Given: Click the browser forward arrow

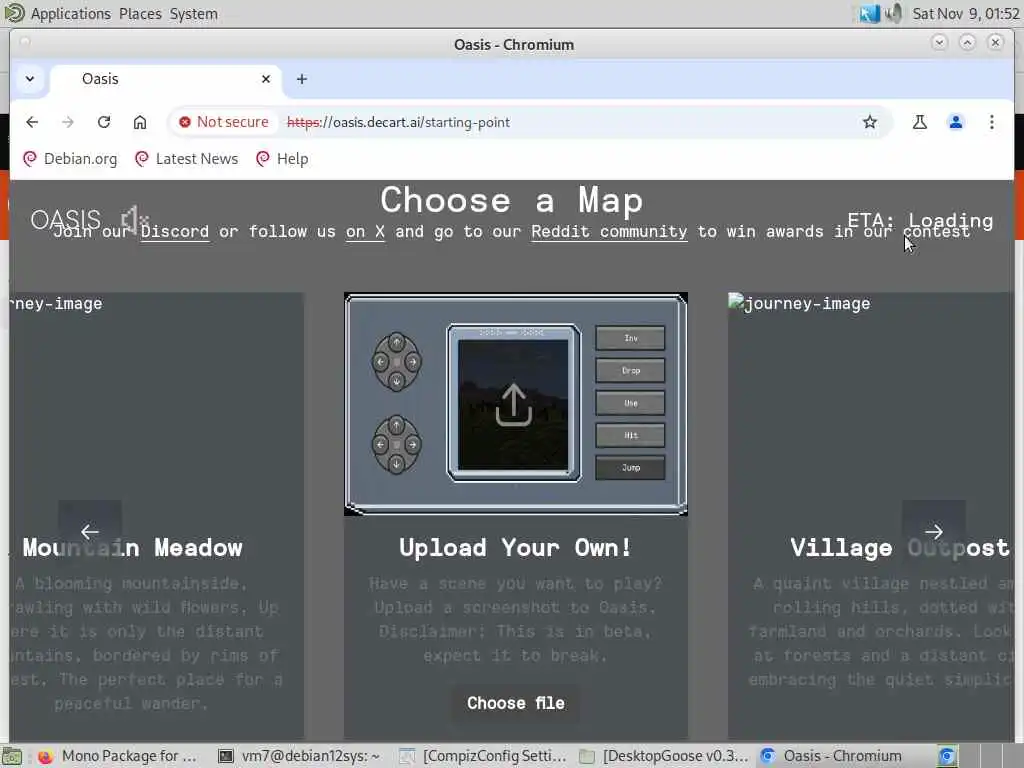Looking at the screenshot, I should 68,122.
